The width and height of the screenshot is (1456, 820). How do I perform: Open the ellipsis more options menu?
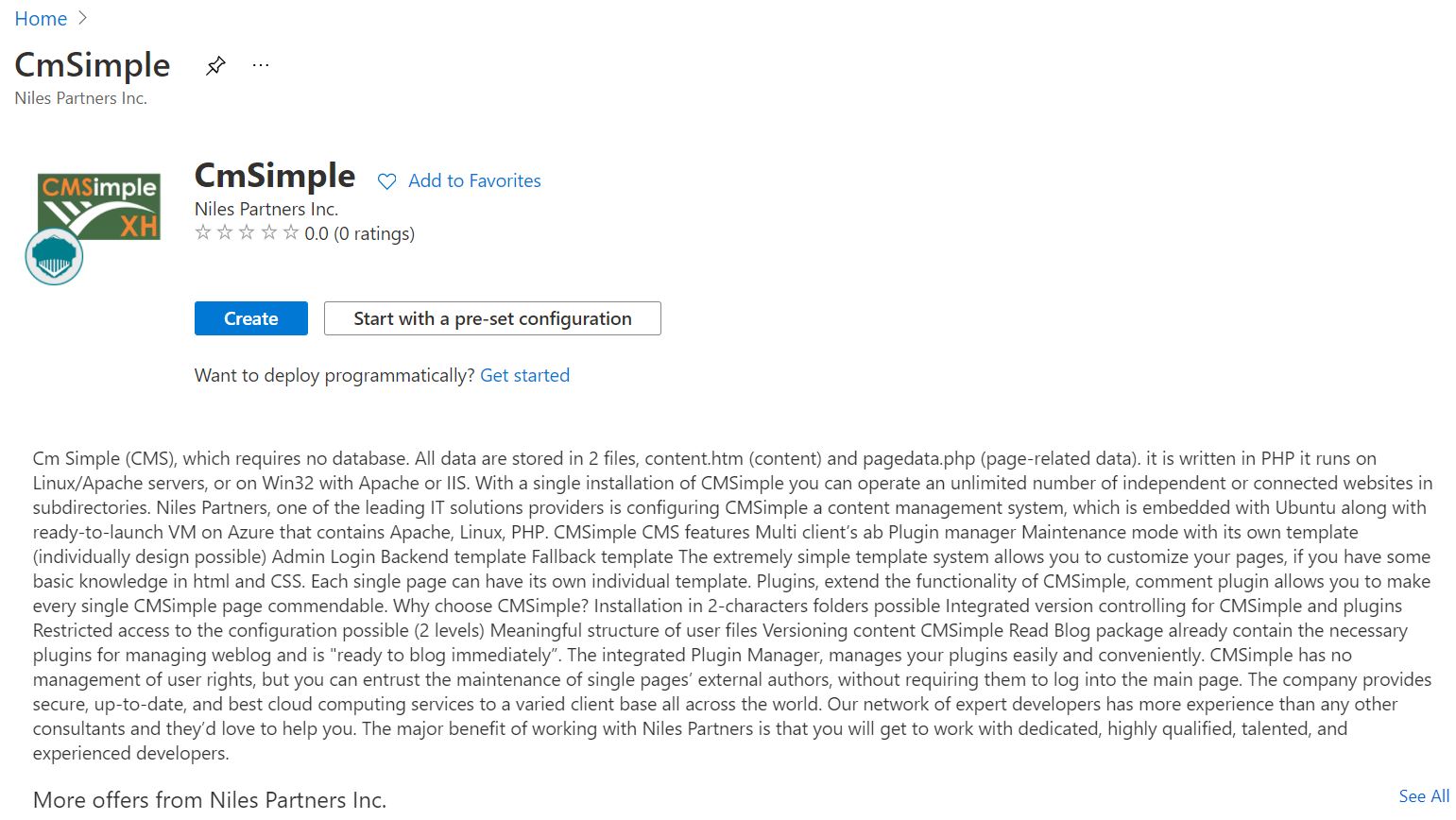coord(261,65)
